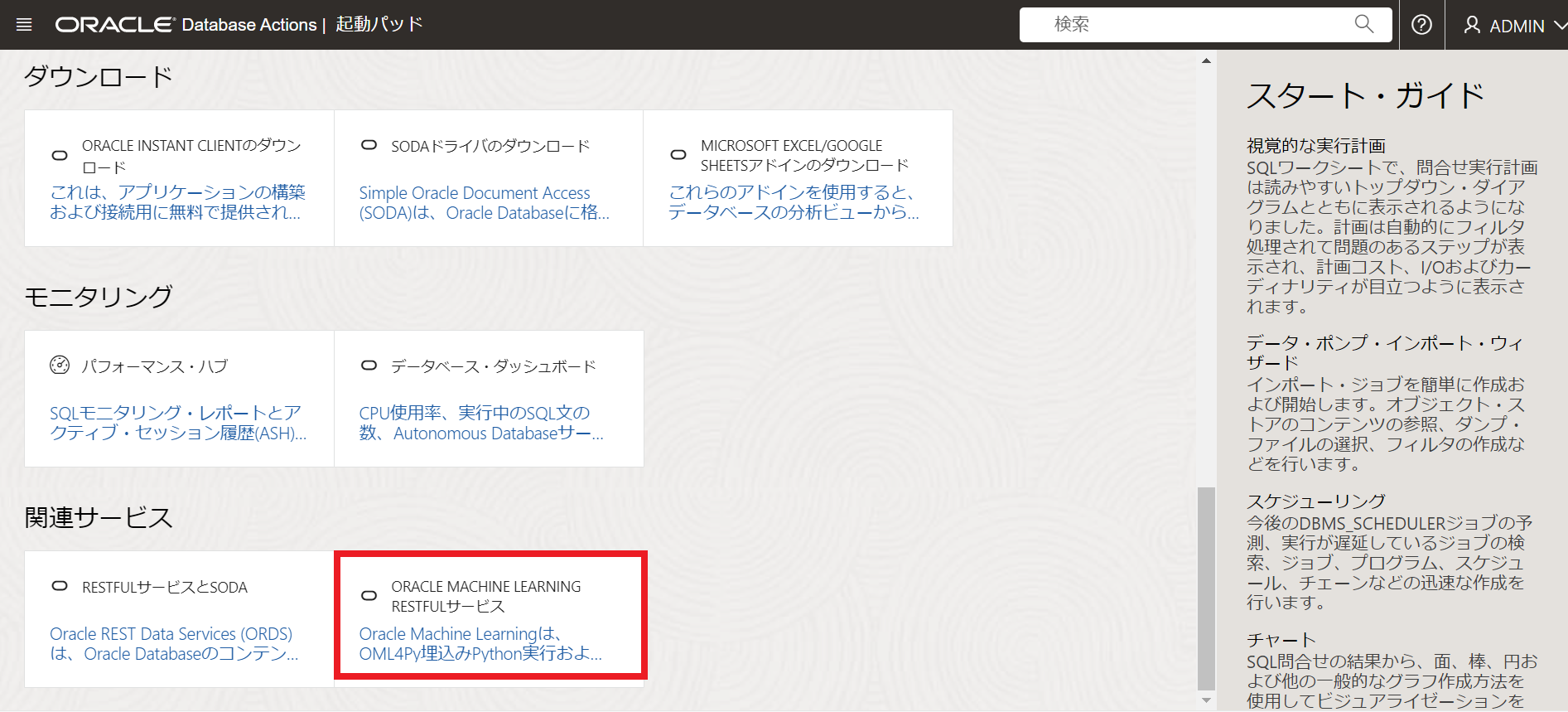This screenshot has height=712, width=1568.
Task: Click the CPU使用率、実行中のSQL文の description text
Action: [x=481, y=423]
